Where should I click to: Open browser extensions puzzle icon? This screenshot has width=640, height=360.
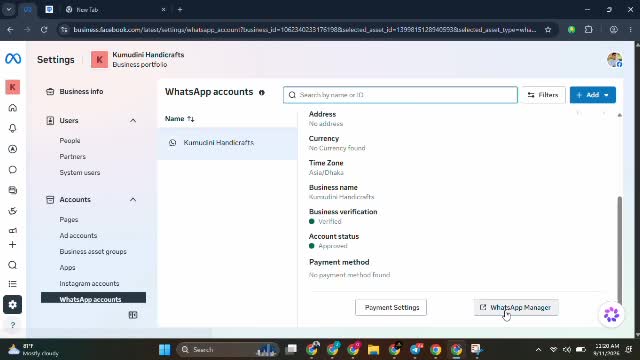point(589,30)
